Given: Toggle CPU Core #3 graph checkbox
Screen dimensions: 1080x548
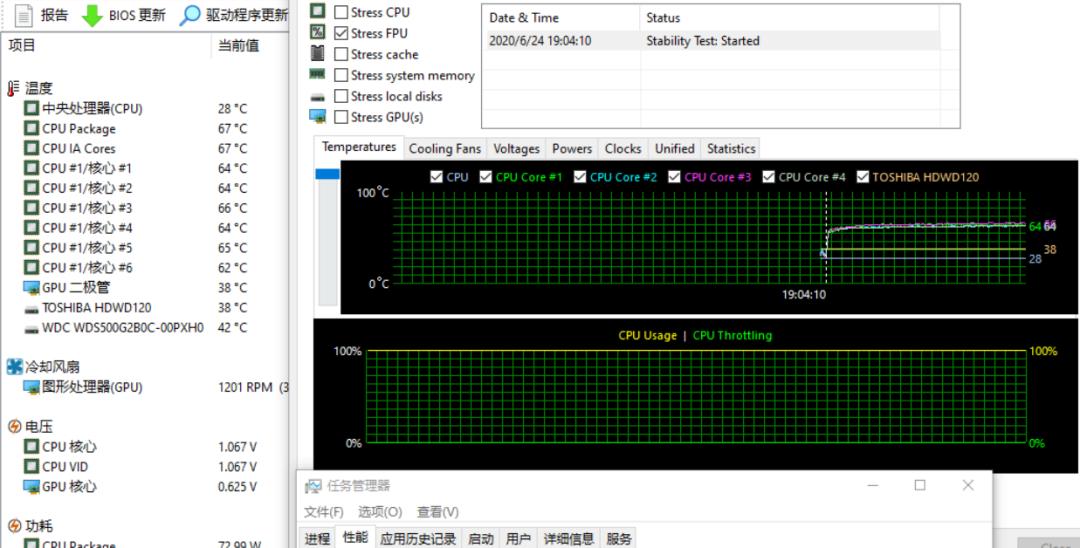Looking at the screenshot, I should tap(674, 177).
